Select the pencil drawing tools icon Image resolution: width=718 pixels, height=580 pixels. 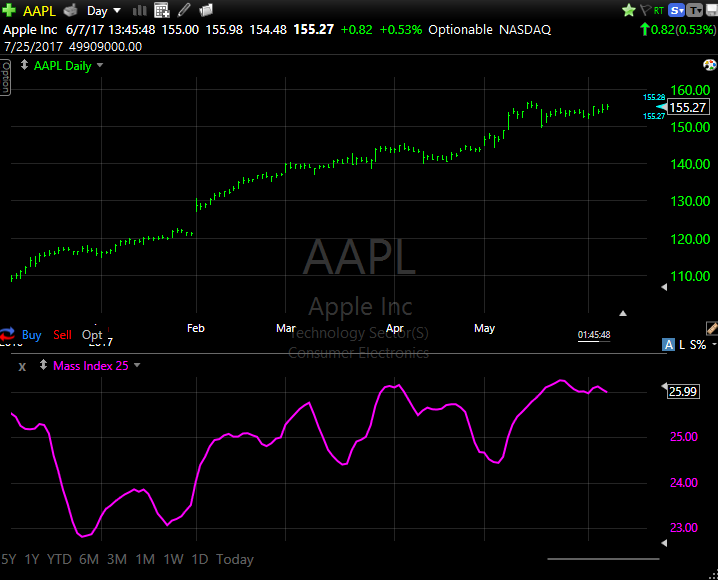(184, 10)
